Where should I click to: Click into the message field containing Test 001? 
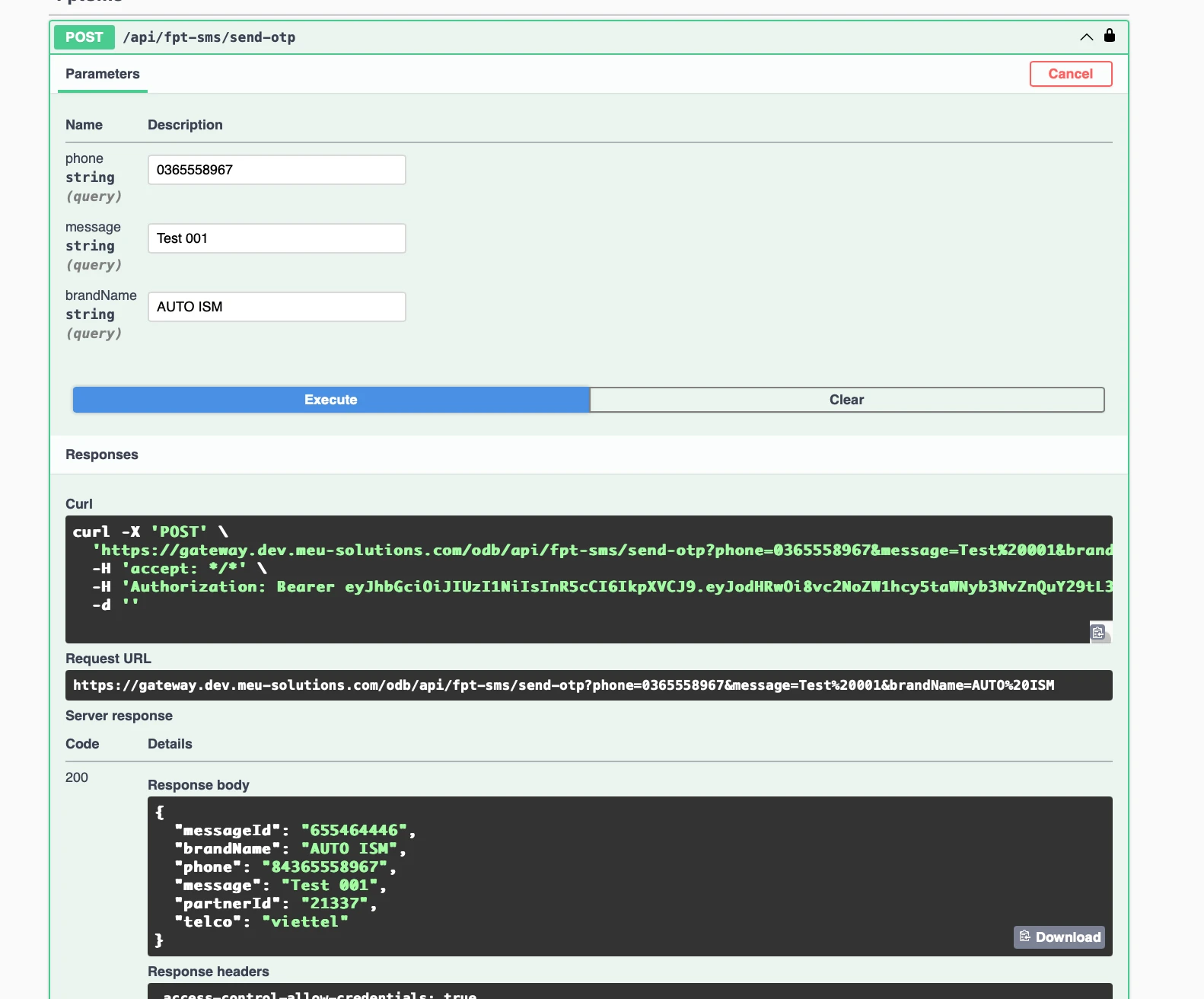[x=276, y=238]
